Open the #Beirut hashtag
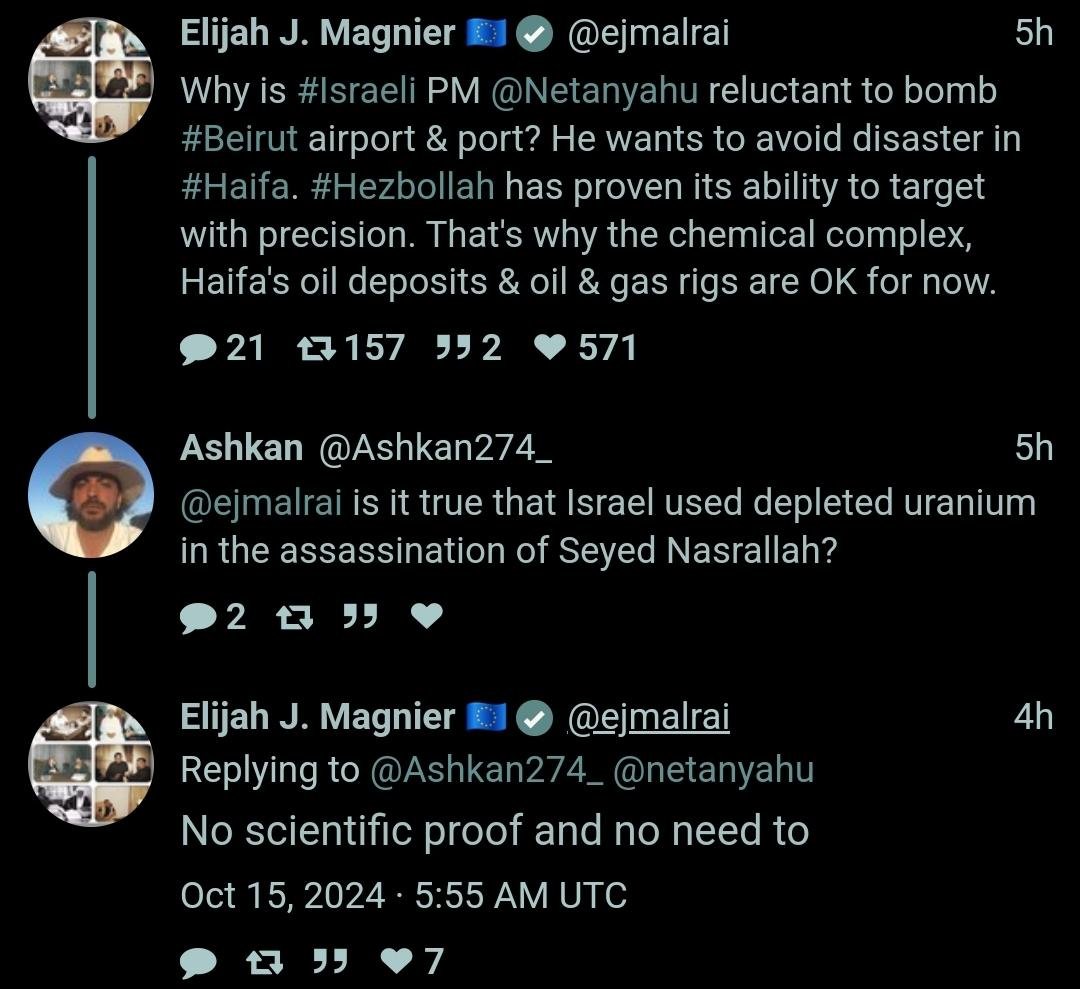The image size is (1080, 989). (x=239, y=138)
